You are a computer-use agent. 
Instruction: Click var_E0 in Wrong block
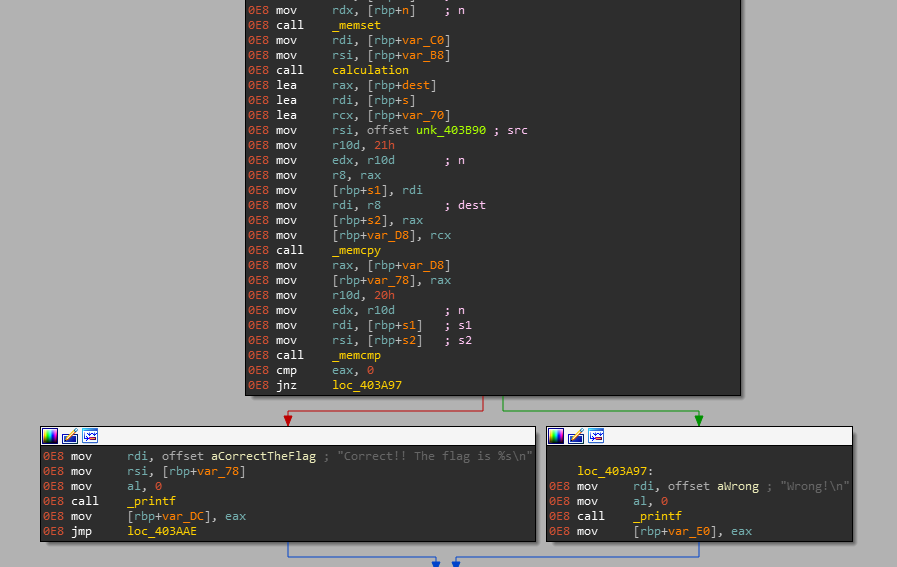tap(689, 532)
